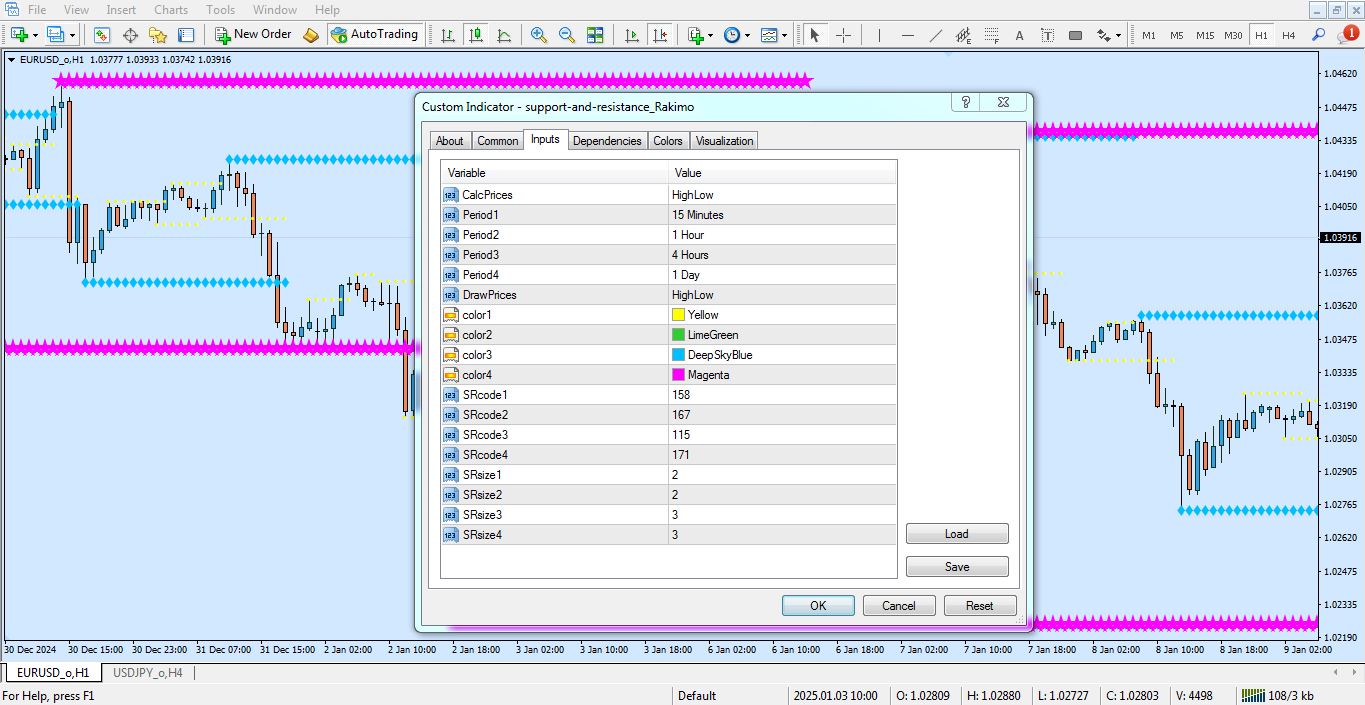Open the New Order dialog

pyautogui.click(x=253, y=33)
